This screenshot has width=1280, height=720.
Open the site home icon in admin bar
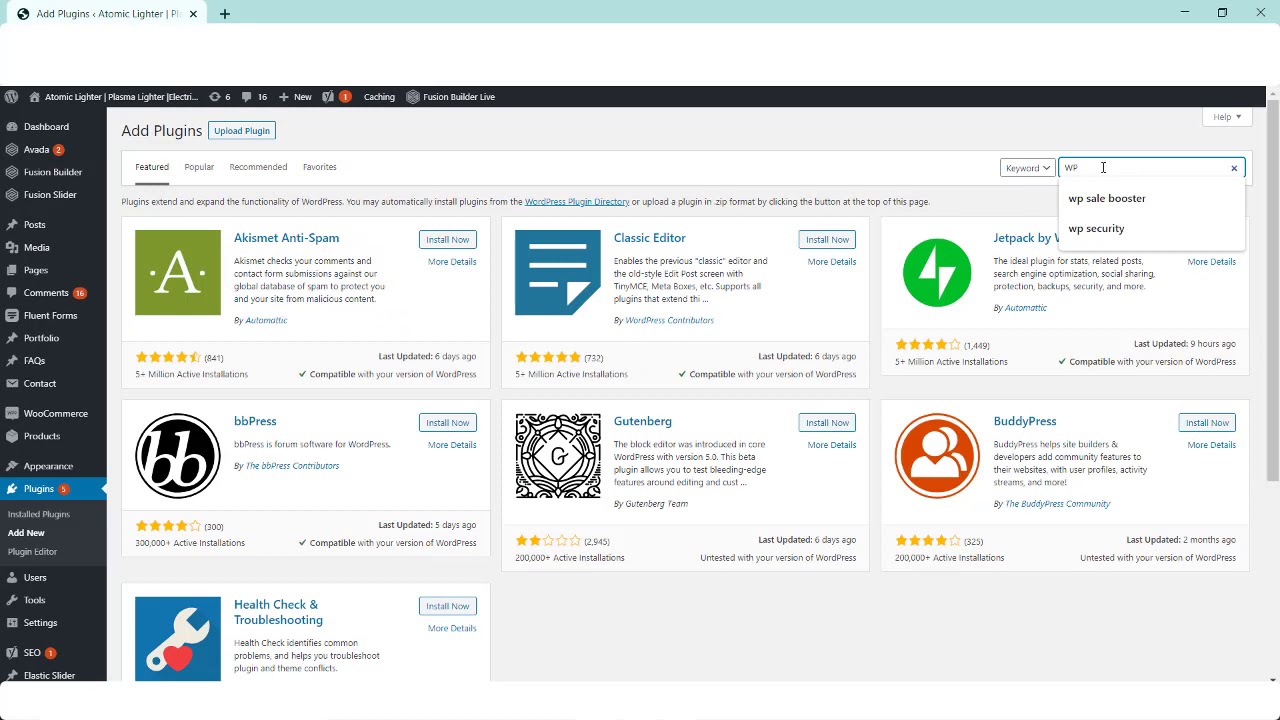point(35,97)
